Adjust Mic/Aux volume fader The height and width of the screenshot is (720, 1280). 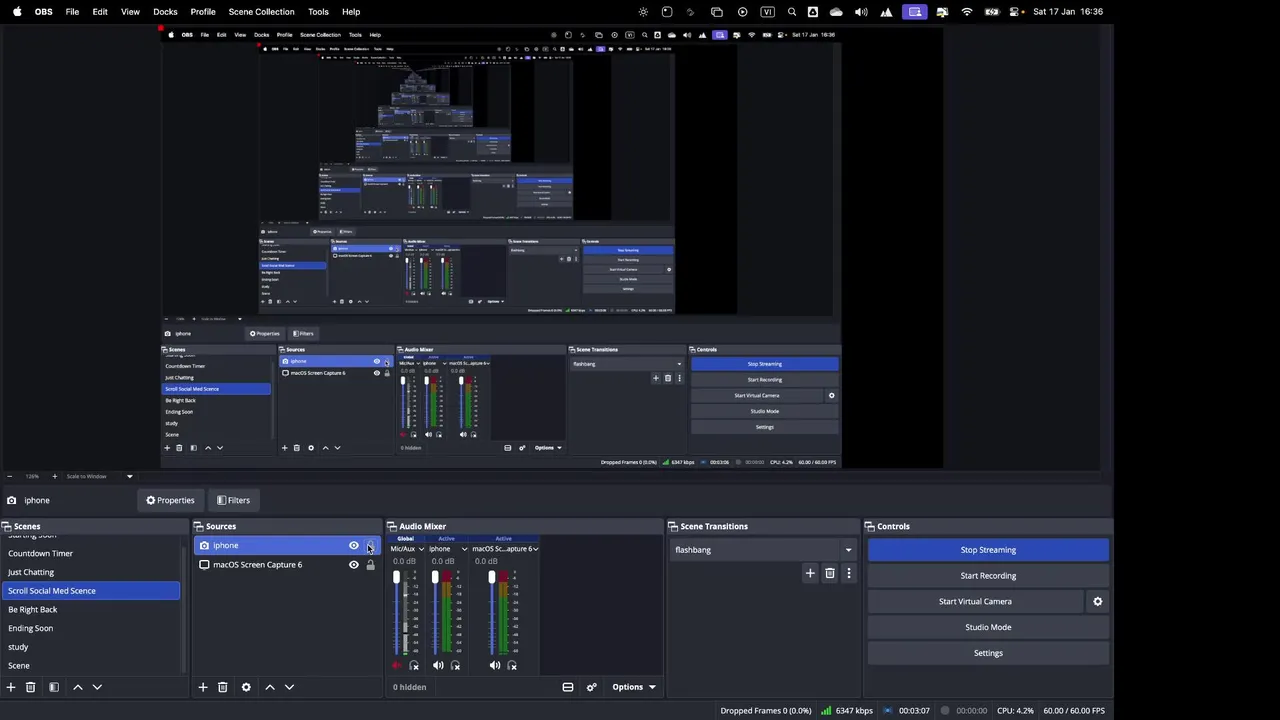pyautogui.click(x=396, y=578)
